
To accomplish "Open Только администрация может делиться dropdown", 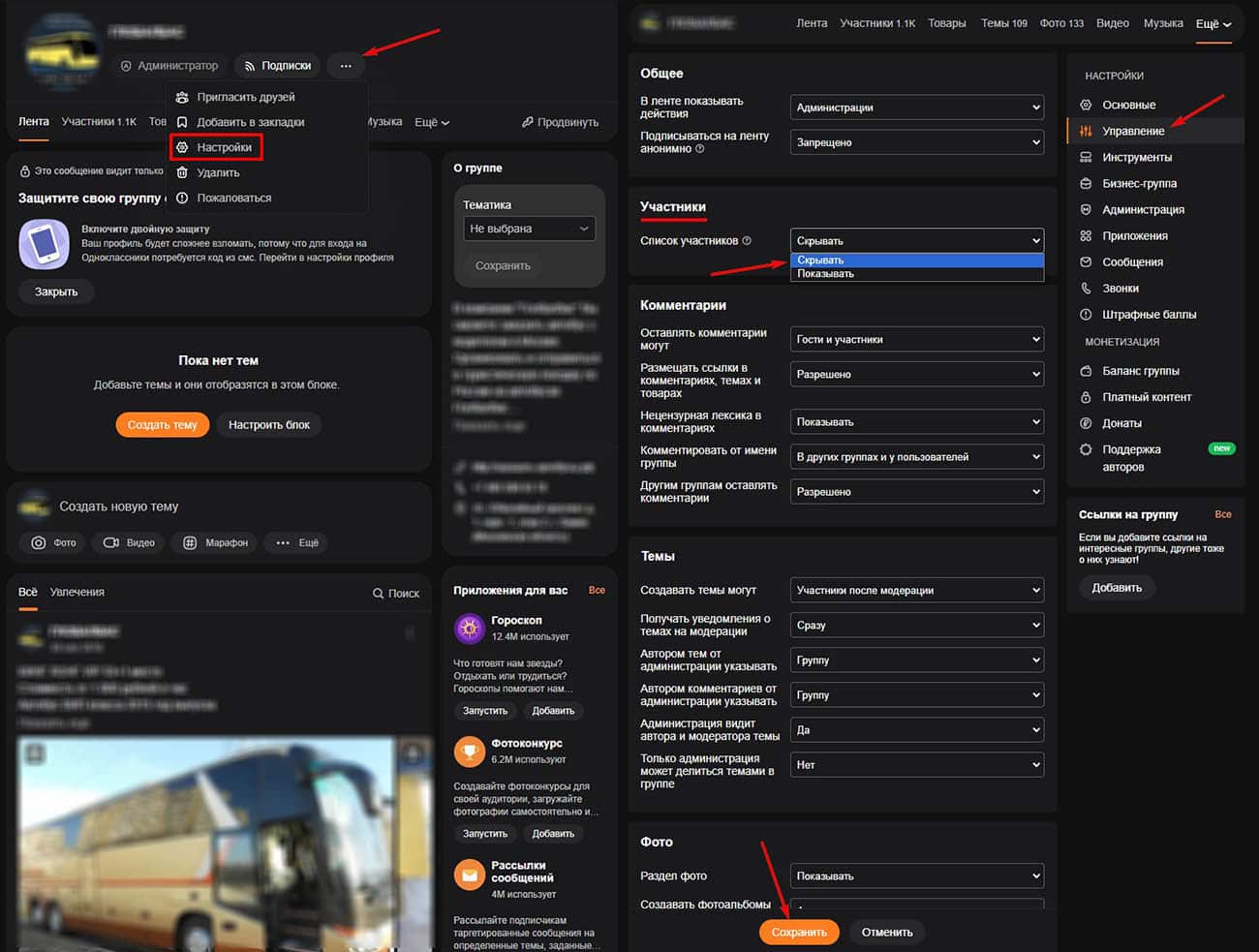I will point(917,764).
